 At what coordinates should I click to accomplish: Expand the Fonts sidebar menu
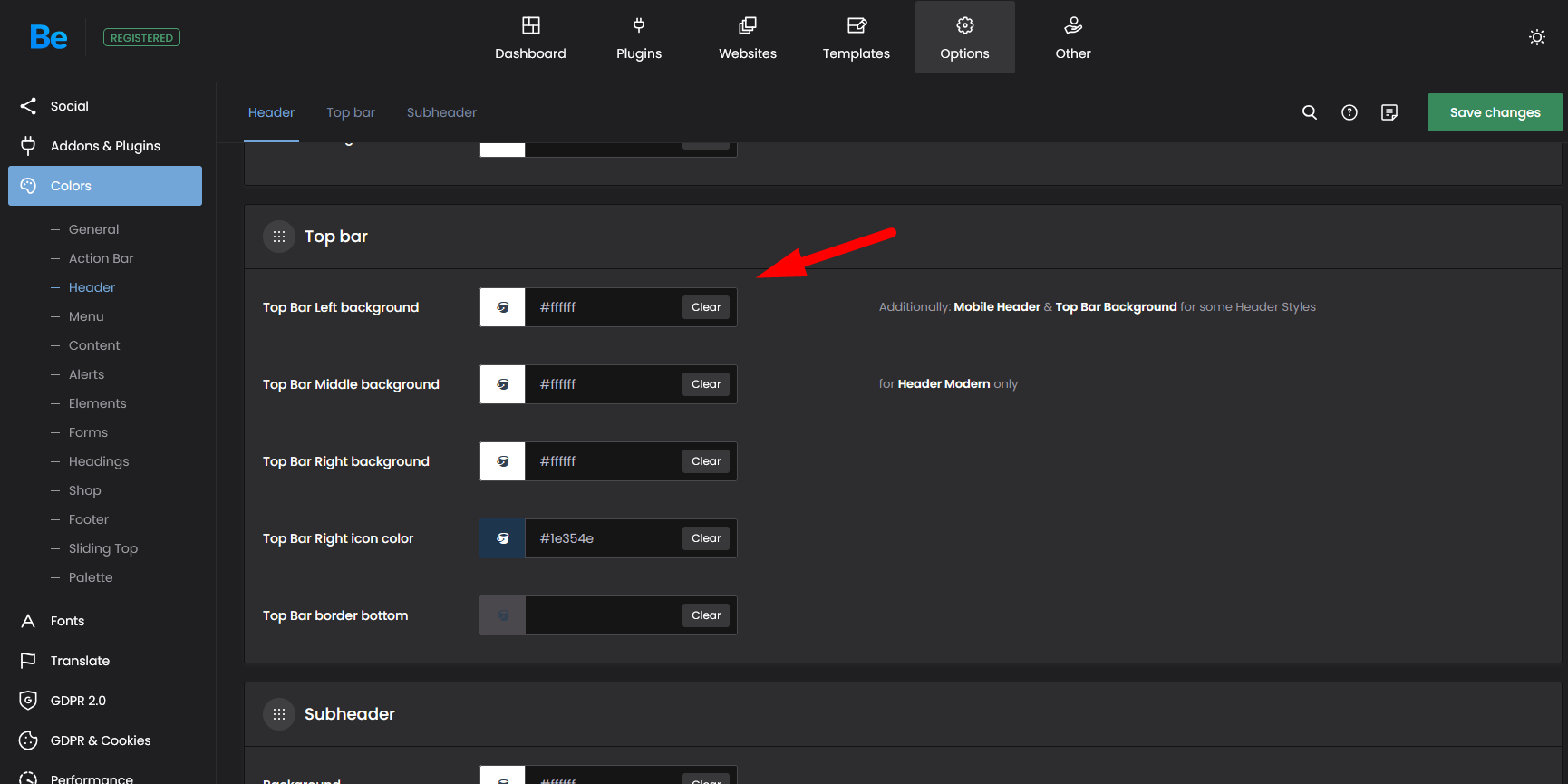[x=67, y=621]
